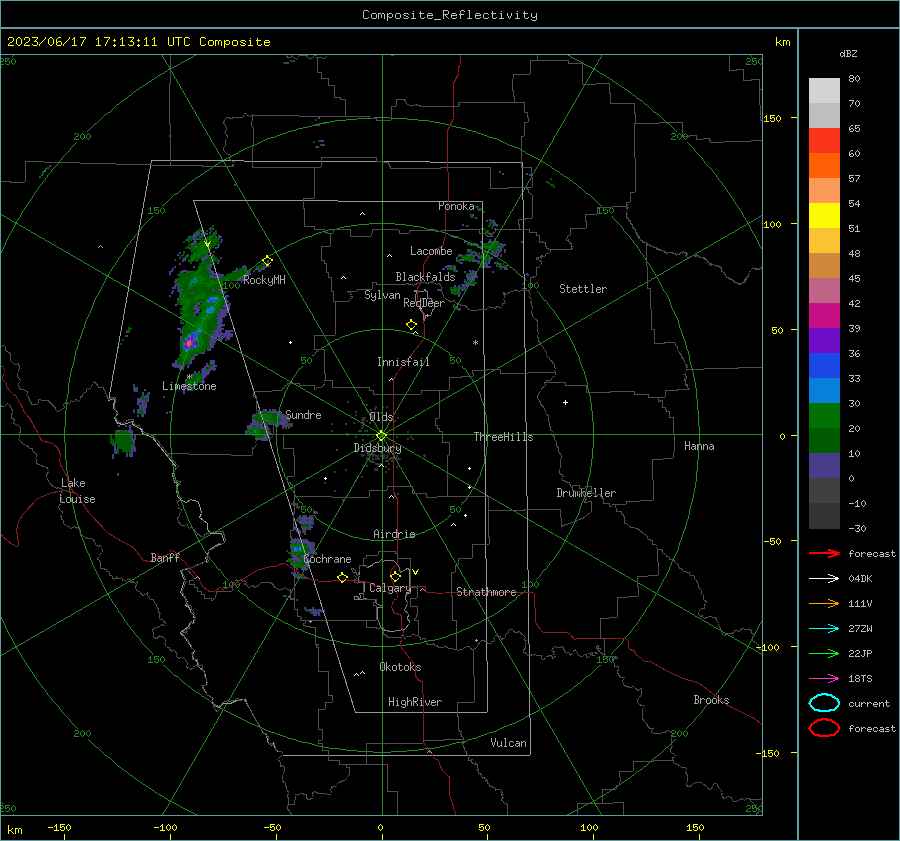Click the RockyMH label
Viewport: 900px width, 841px height.
264,280
